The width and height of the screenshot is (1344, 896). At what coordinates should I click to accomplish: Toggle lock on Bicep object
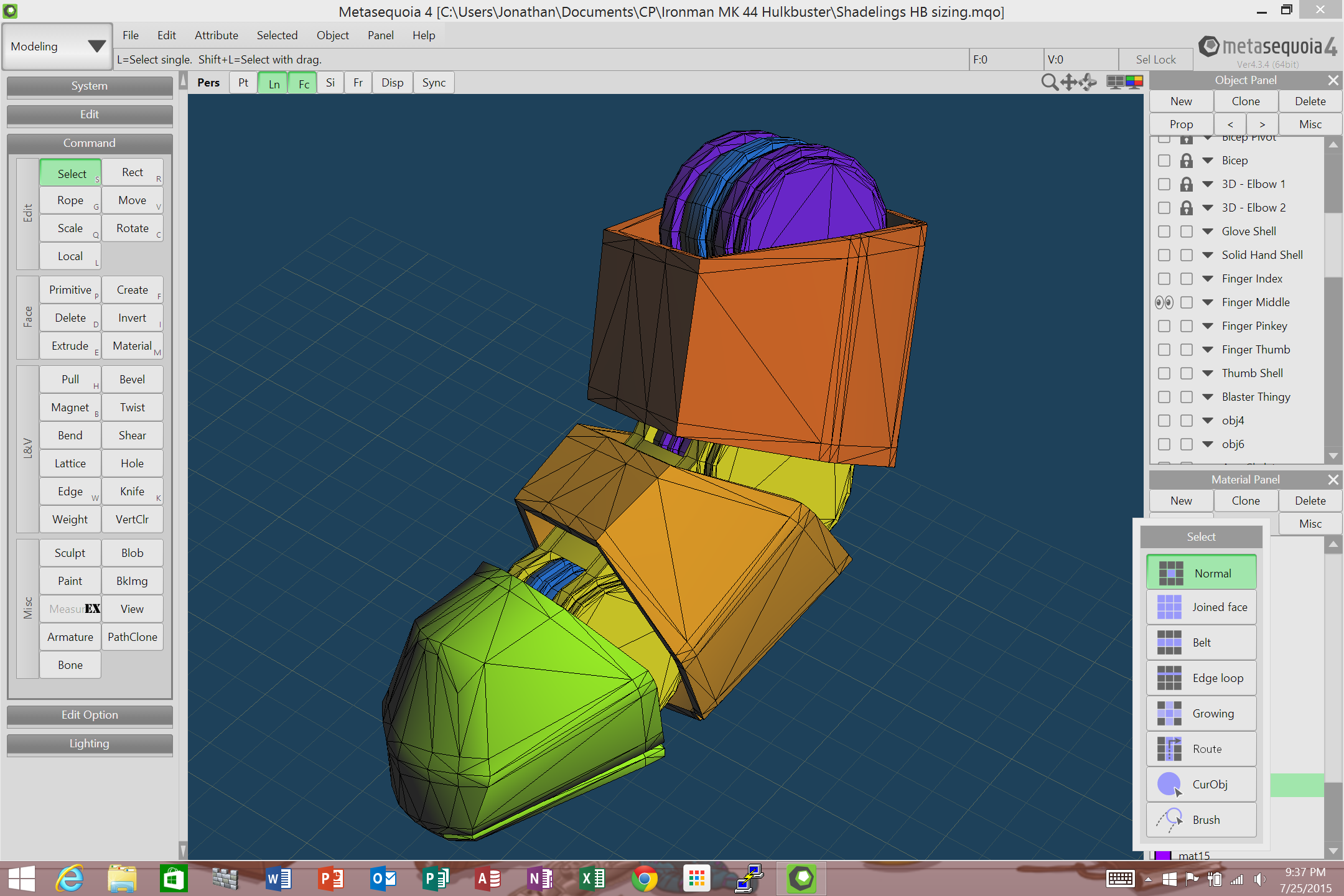1187,161
